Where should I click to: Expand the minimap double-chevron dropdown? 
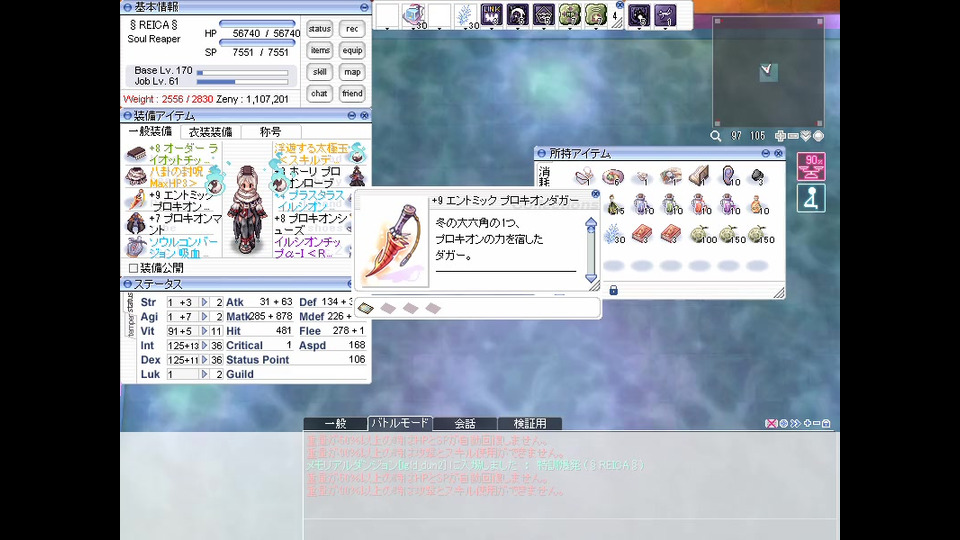[x=806, y=136]
